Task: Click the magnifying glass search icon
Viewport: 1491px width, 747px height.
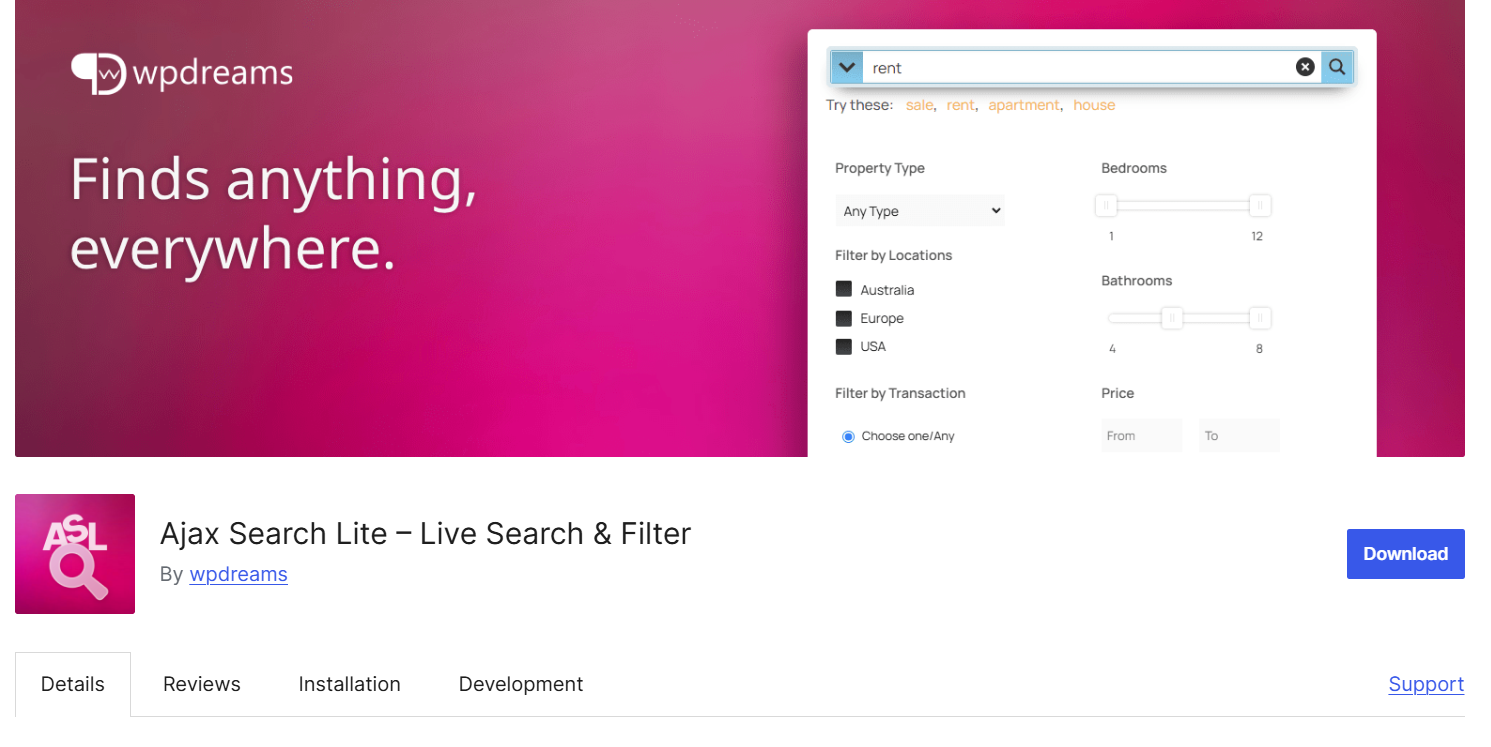Action: 1337,67
